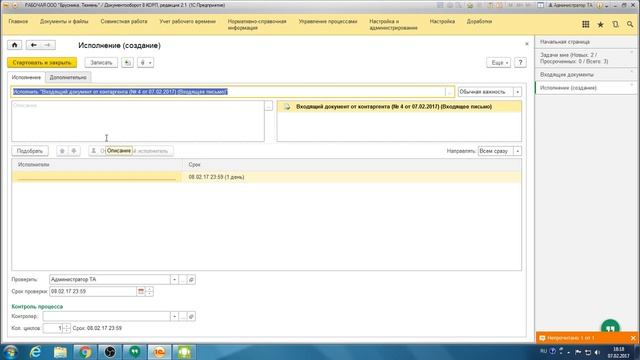The width and height of the screenshot is (640, 360).
Task: Open the Документы и файлы section
Action: coord(64,21)
